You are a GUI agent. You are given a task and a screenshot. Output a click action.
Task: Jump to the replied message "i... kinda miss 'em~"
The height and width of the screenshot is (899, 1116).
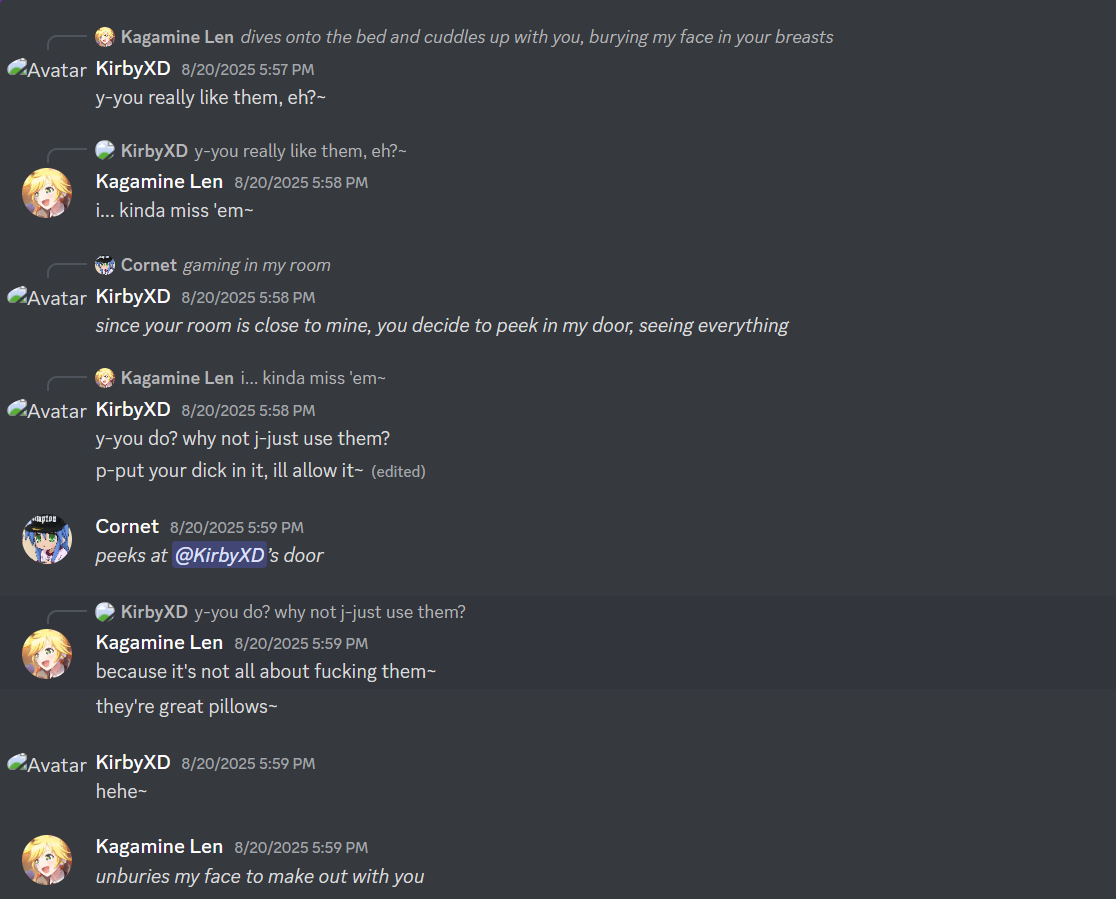pyautogui.click(x=313, y=378)
